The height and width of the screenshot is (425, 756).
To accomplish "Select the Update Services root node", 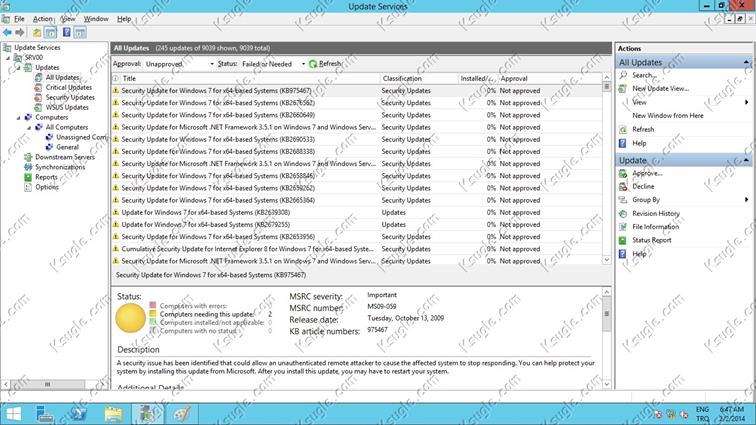I will [x=37, y=47].
